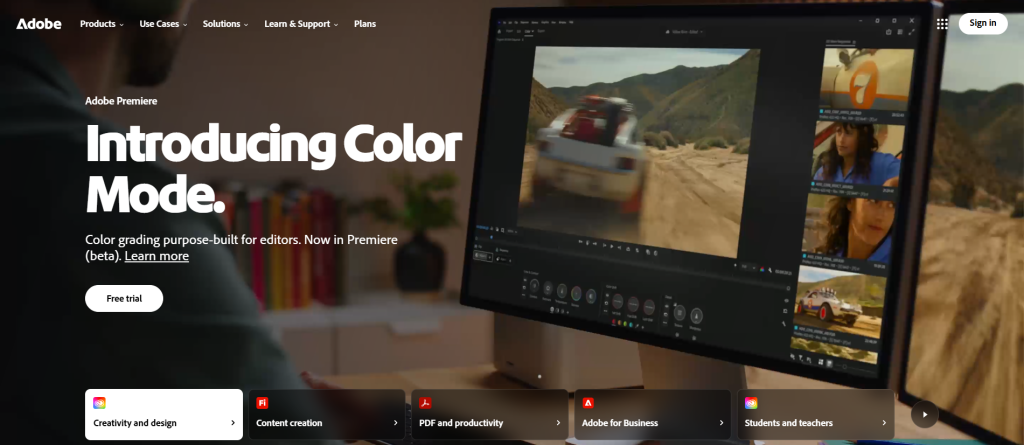Click the arrow on Students and teachers card
The image size is (1024, 445).
coord(884,423)
